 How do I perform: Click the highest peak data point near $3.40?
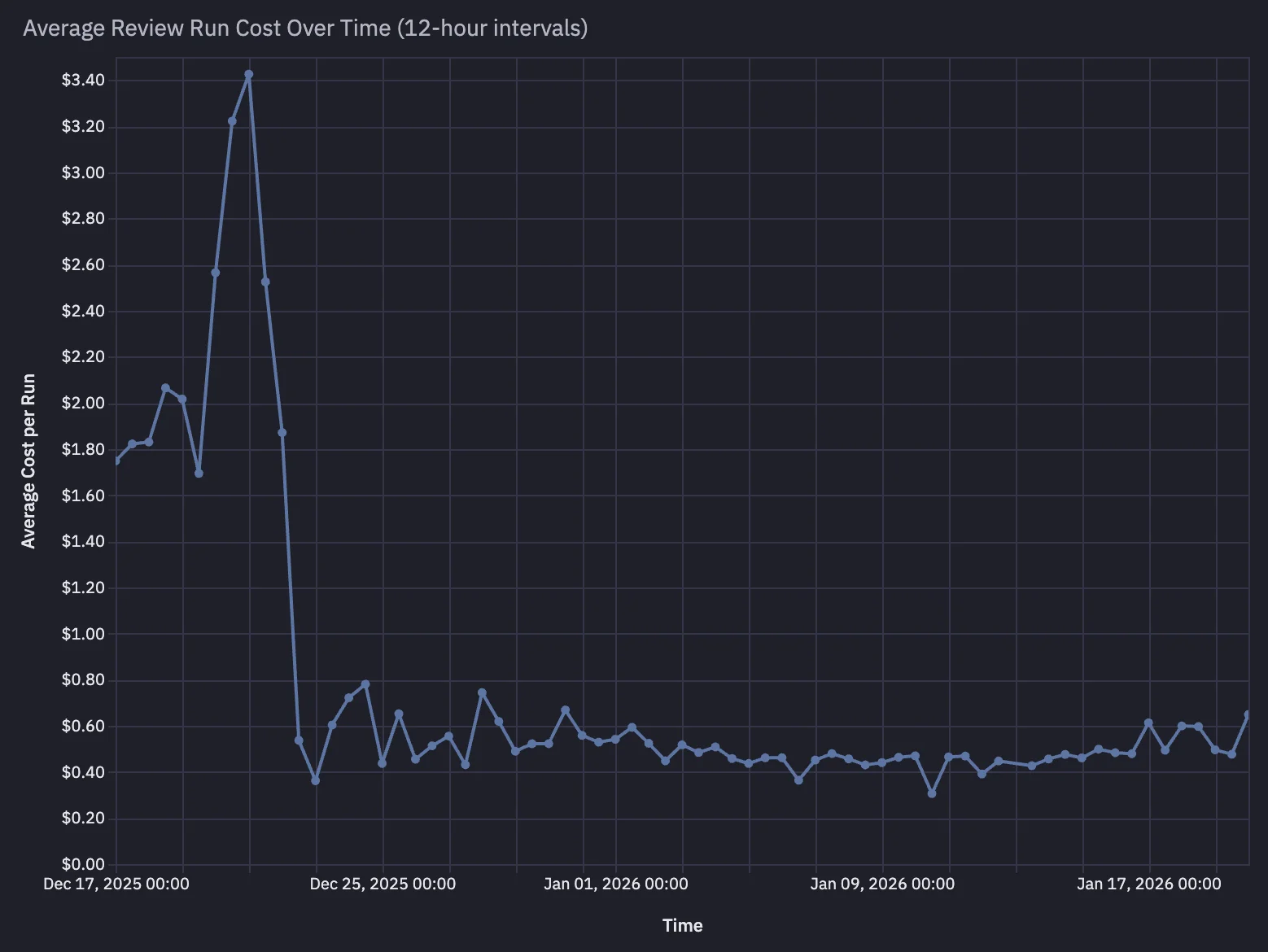click(x=249, y=75)
